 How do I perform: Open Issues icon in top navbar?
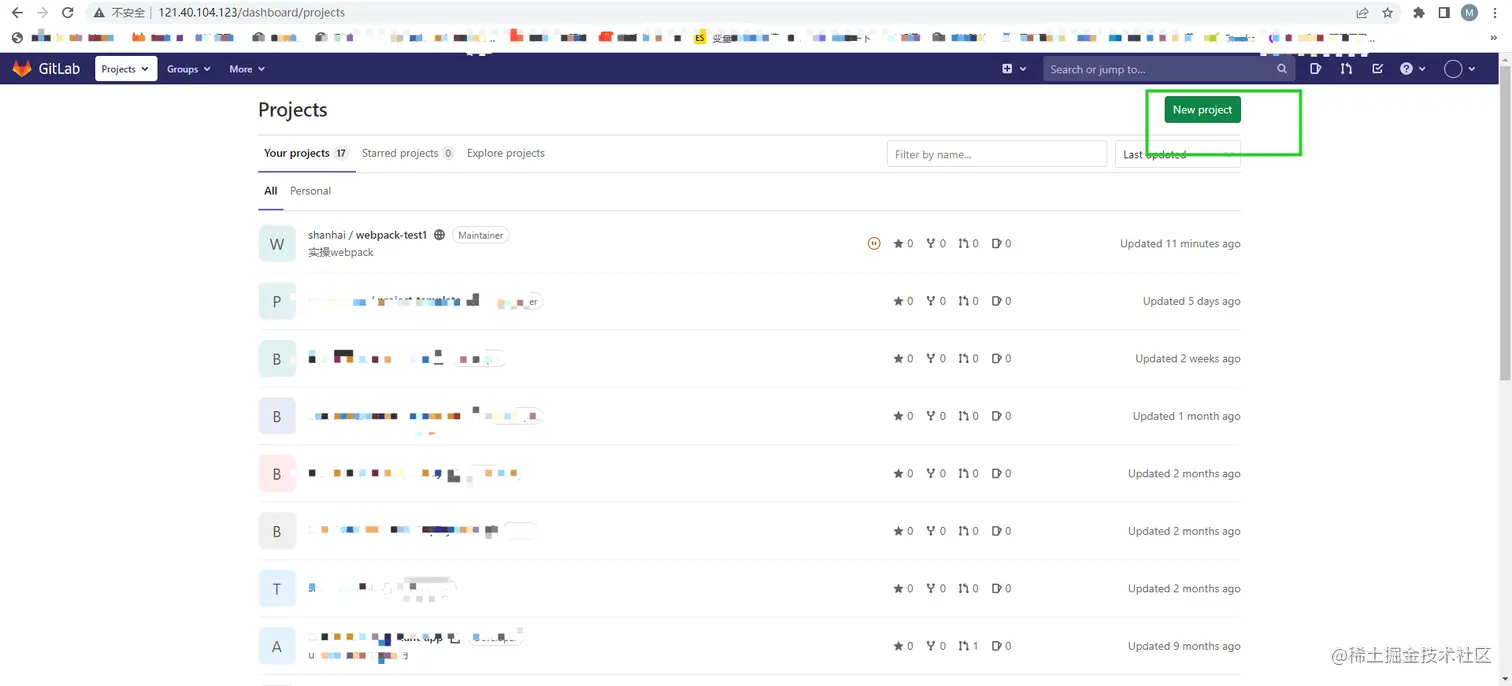coord(1315,69)
